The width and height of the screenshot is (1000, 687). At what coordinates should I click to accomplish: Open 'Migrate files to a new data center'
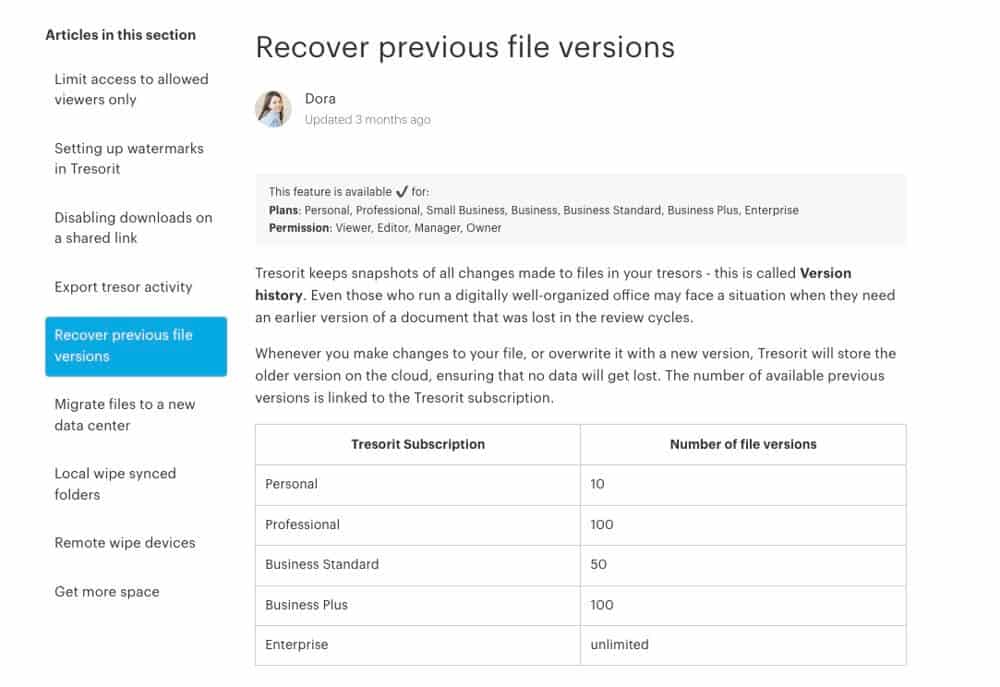(124, 415)
